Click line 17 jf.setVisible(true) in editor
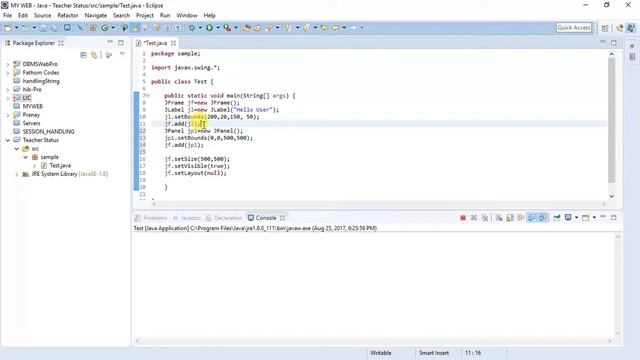 (x=197, y=166)
